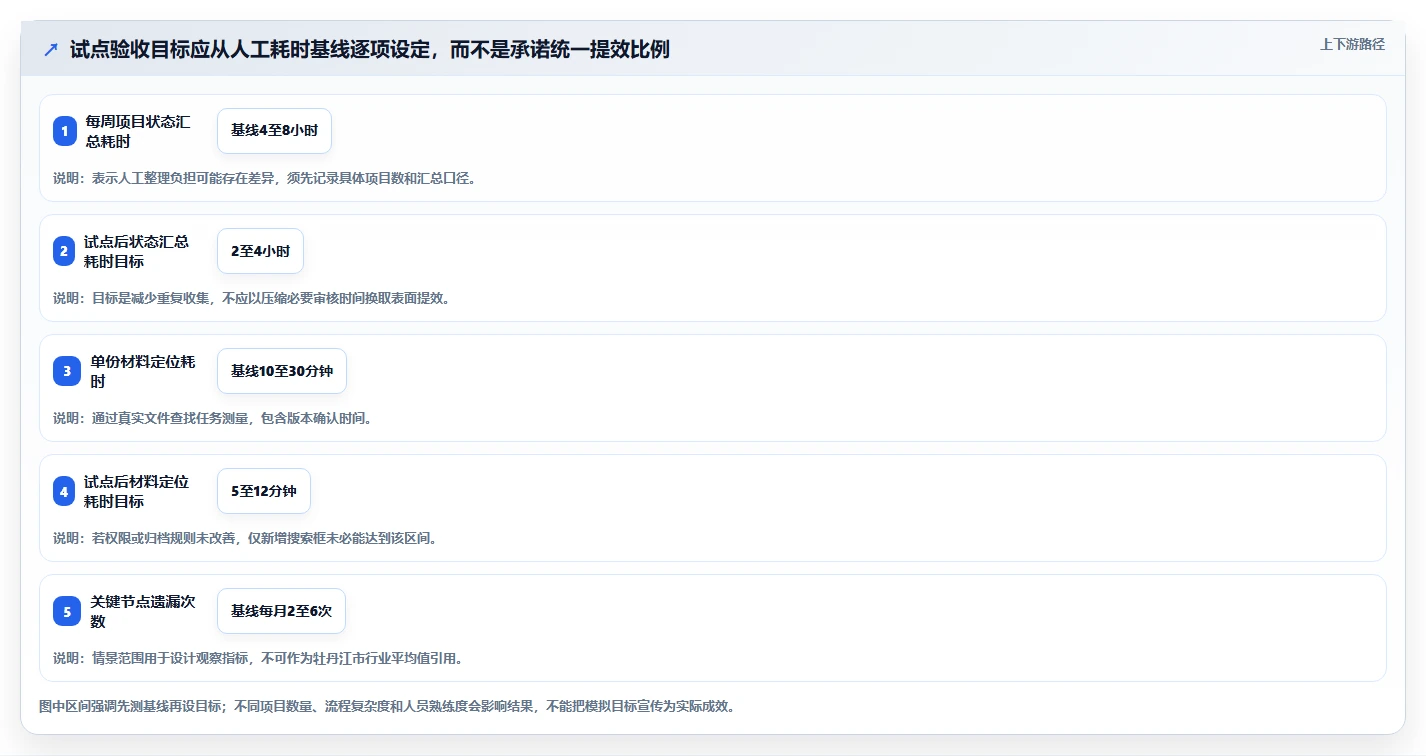The width and height of the screenshot is (1426, 756).
Task: Click the 关键节点遗漏次数 heading
Action: click(143, 611)
